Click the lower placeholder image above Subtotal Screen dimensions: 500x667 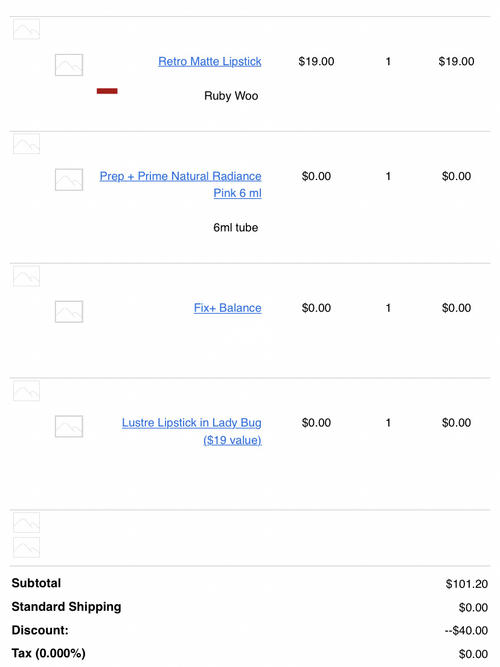click(x=26, y=547)
